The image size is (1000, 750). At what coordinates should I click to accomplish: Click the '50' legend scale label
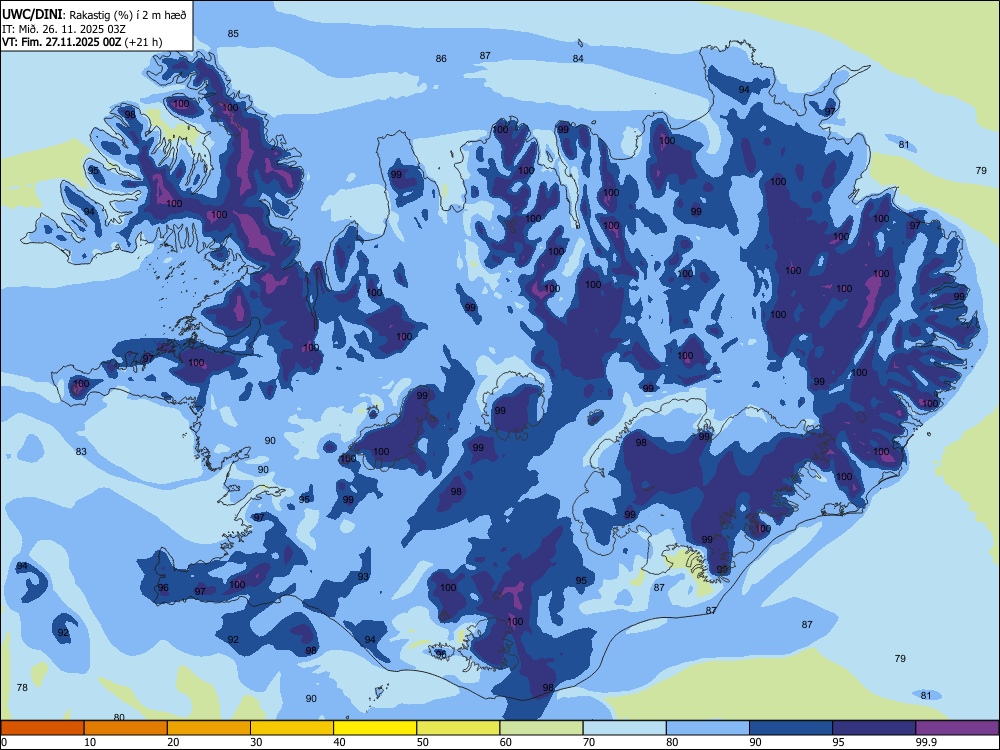pos(423,742)
